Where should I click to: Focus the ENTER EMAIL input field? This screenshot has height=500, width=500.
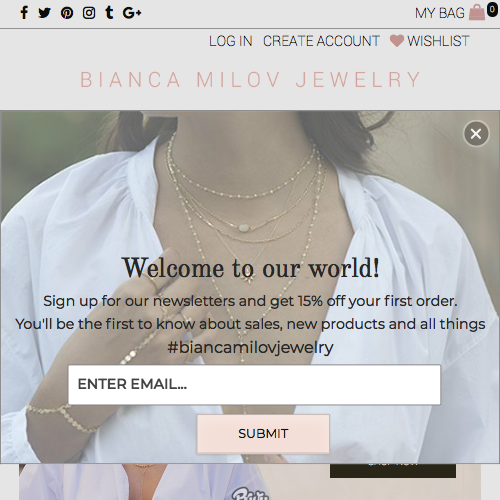click(254, 384)
